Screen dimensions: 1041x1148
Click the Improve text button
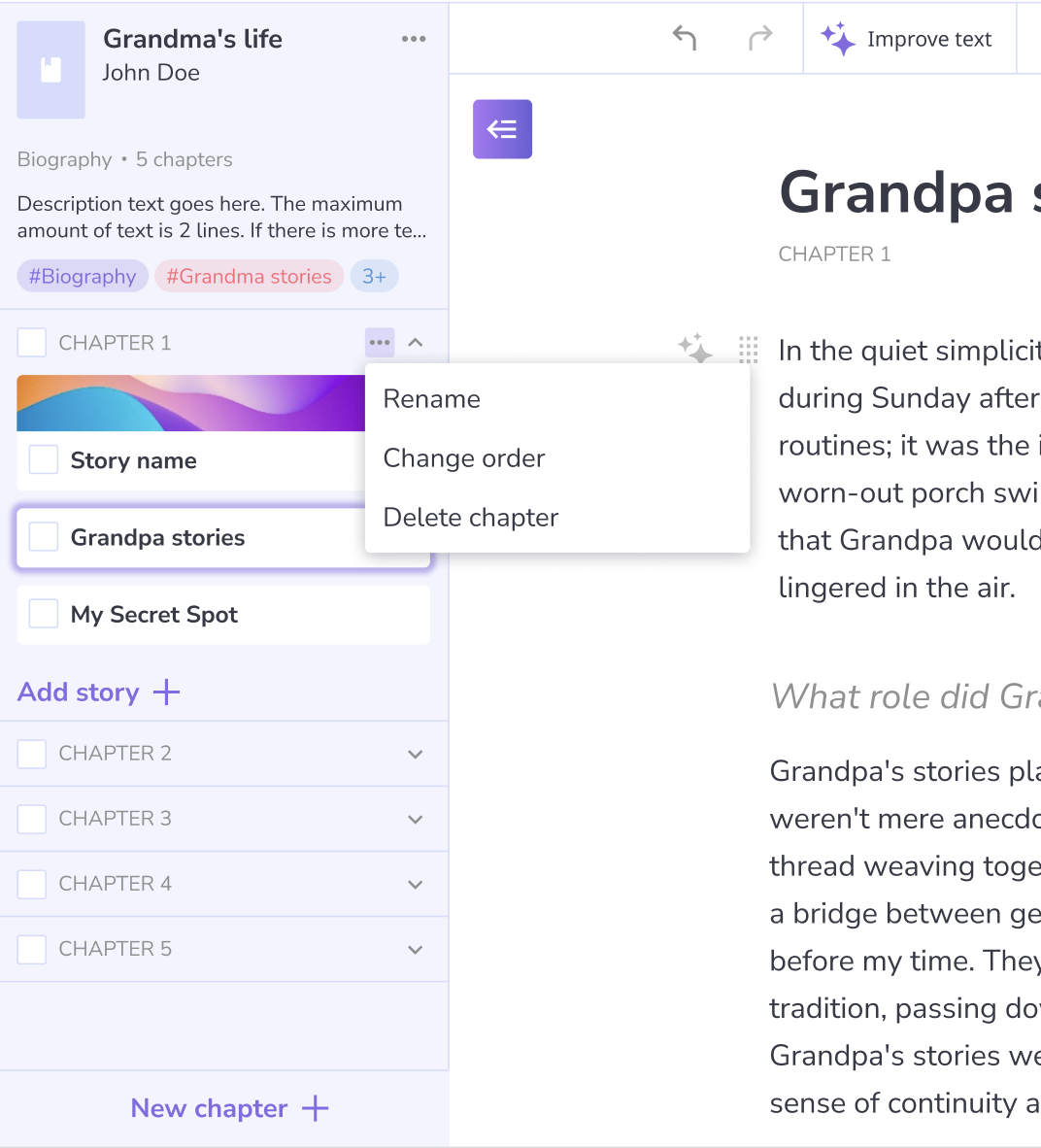909,39
